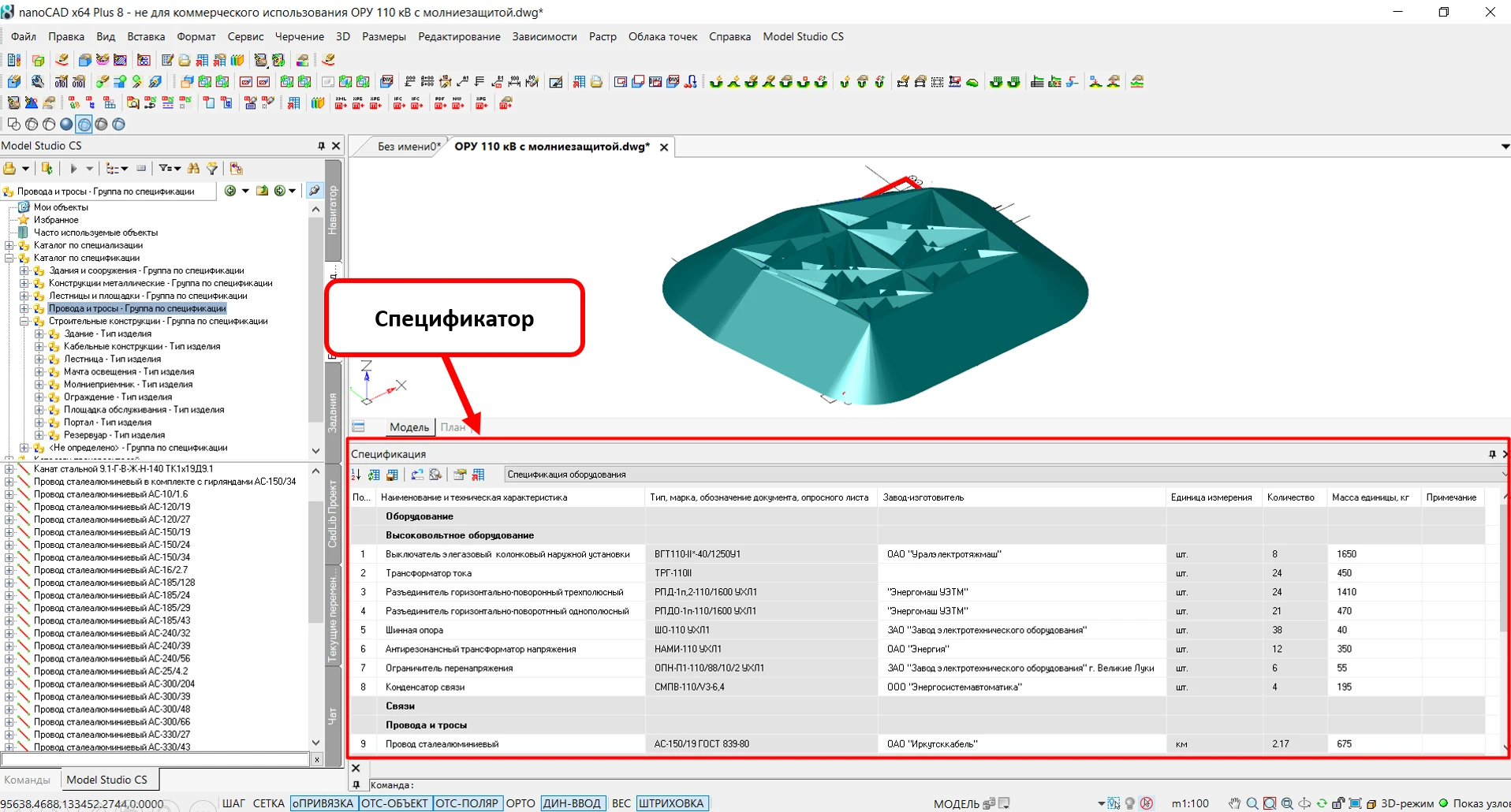The width and height of the screenshot is (1511, 812).
Task: Click the save specification icon
Action: (392, 475)
